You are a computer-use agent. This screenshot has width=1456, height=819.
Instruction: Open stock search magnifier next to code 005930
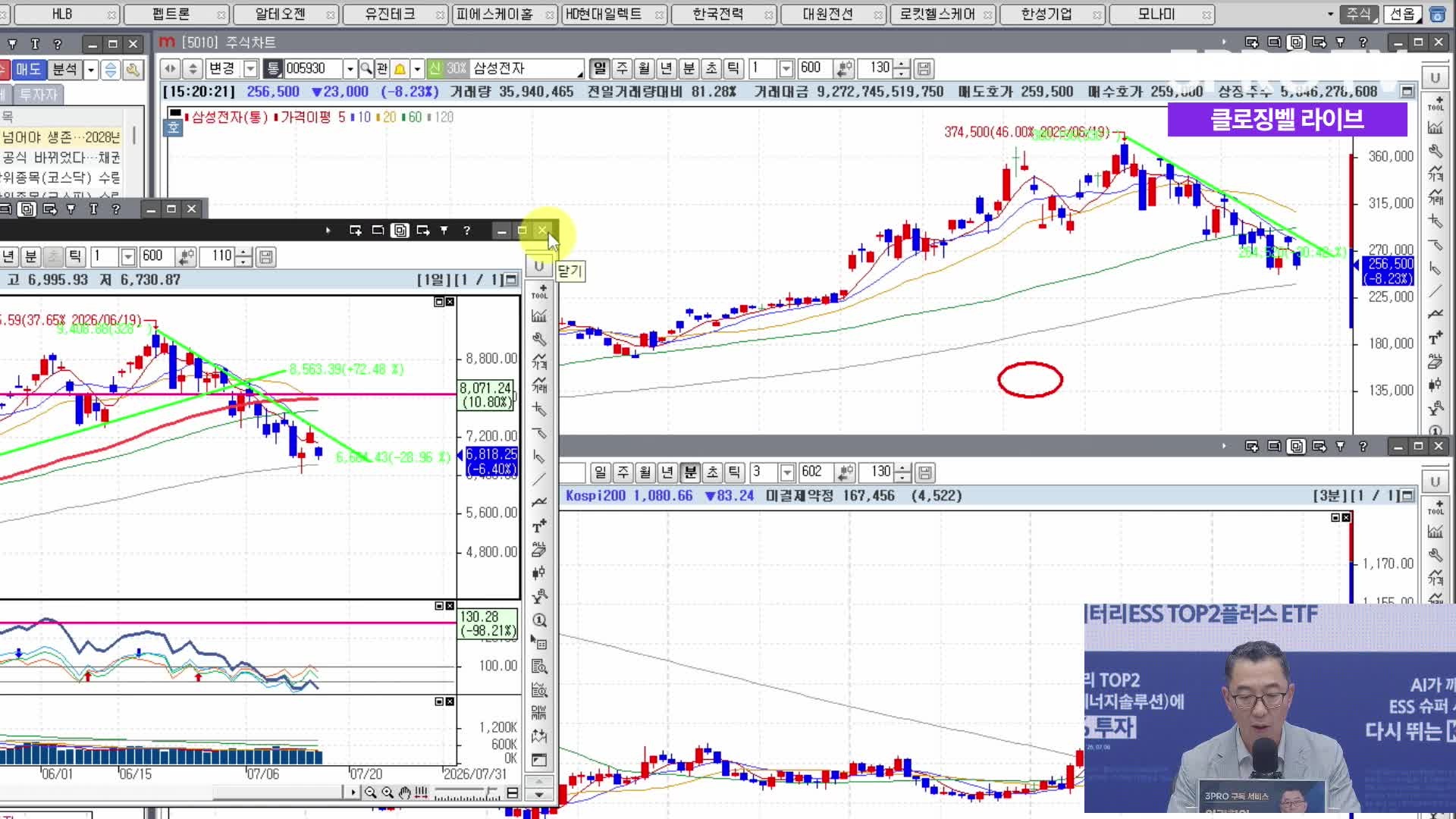[366, 69]
